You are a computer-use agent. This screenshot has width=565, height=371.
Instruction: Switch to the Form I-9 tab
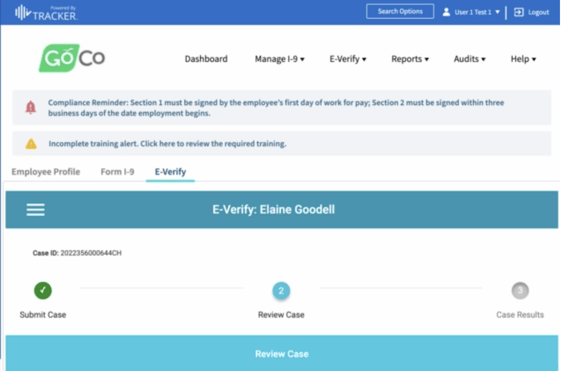point(117,172)
